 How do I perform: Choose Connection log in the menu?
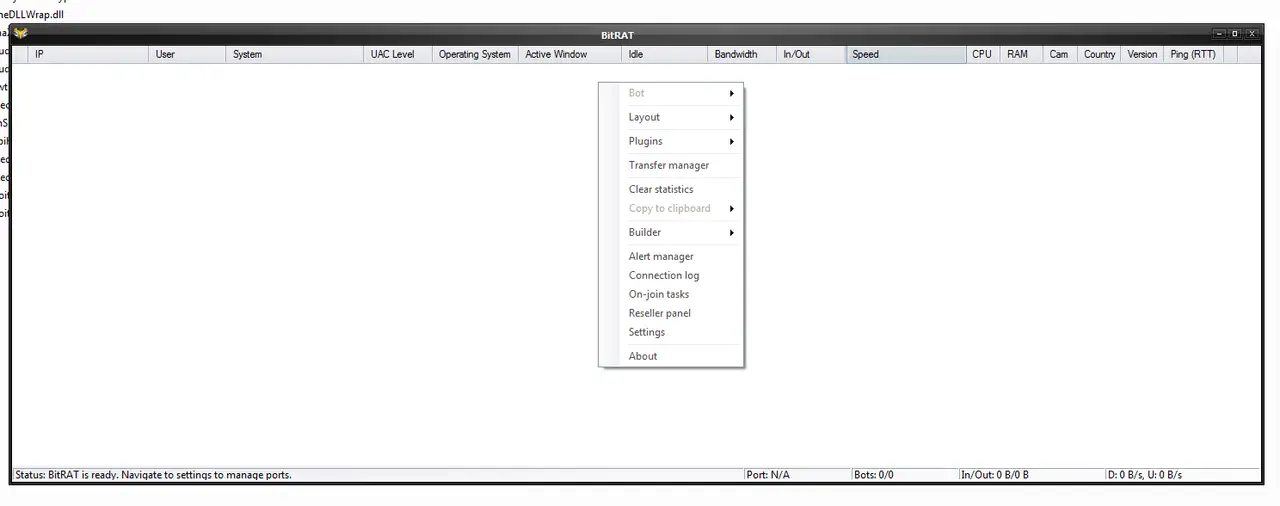pyautogui.click(x=664, y=276)
